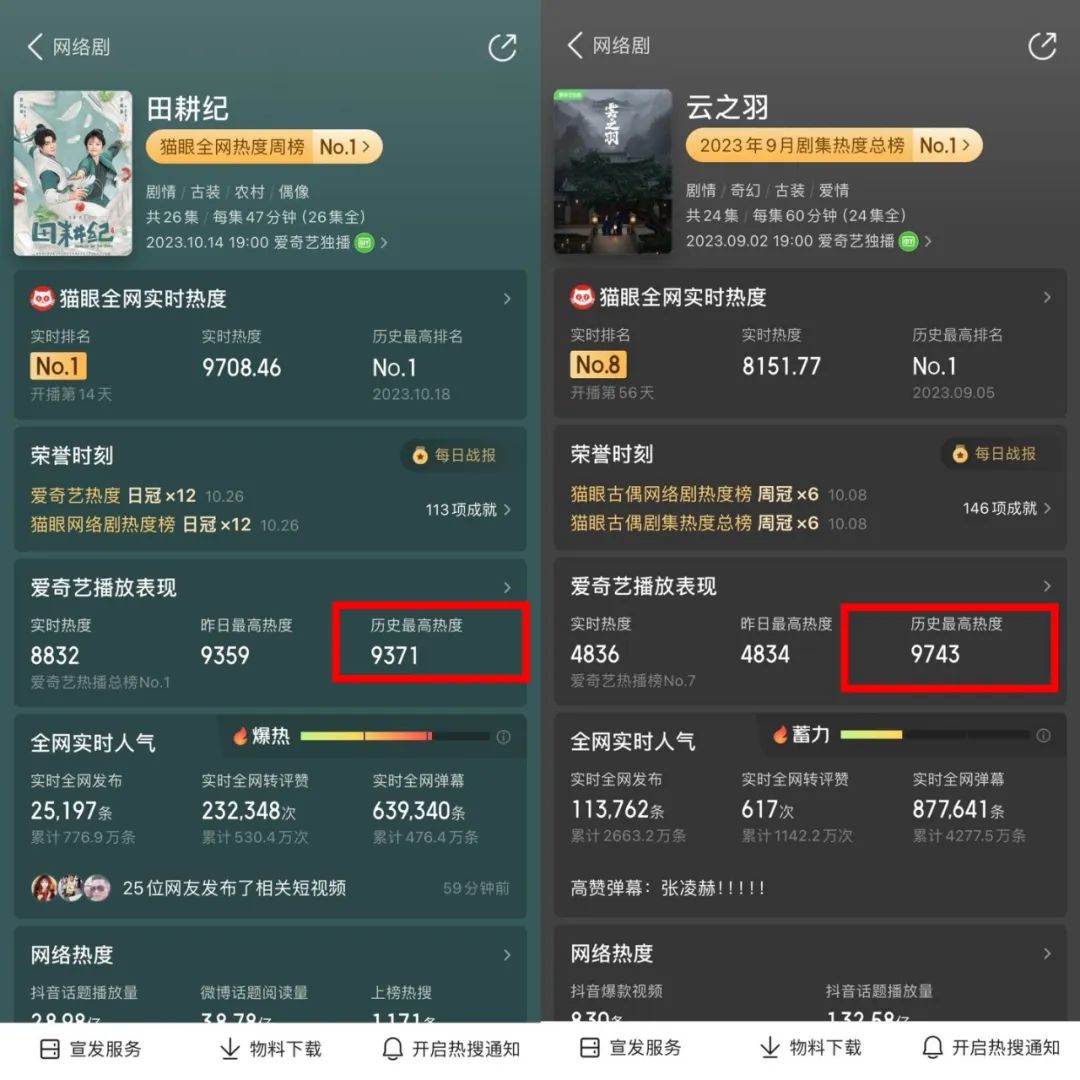This screenshot has width=1080, height=1080.
Task: Go back from 田耕纪 page
Action: click(36, 47)
